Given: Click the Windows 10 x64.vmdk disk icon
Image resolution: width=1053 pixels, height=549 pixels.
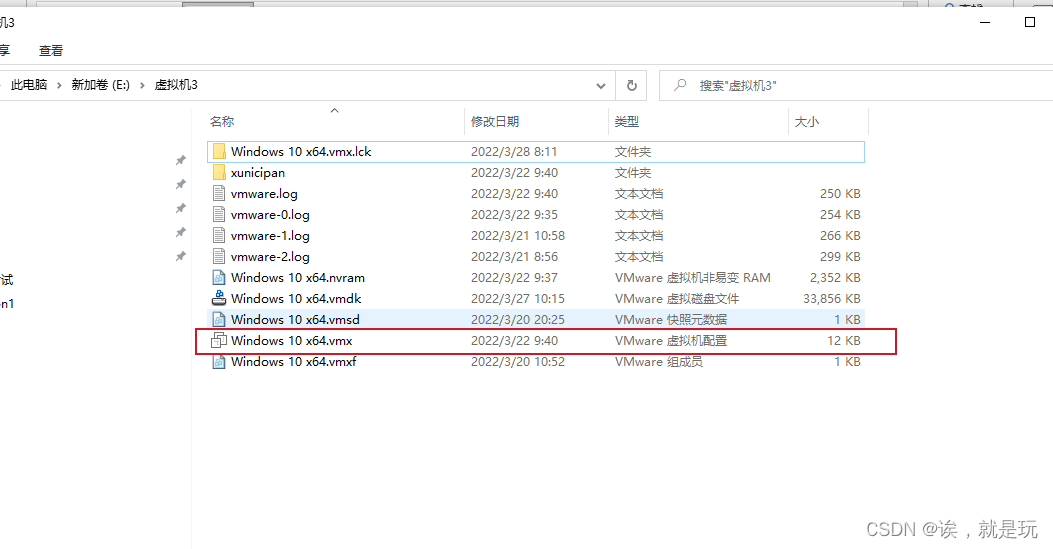Looking at the screenshot, I should pyautogui.click(x=219, y=298).
